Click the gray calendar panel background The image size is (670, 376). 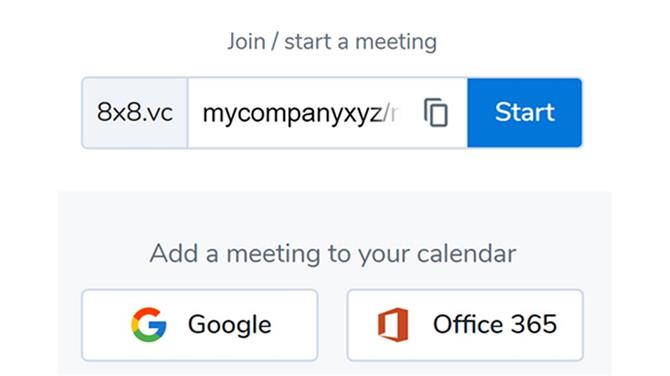click(x=333, y=214)
